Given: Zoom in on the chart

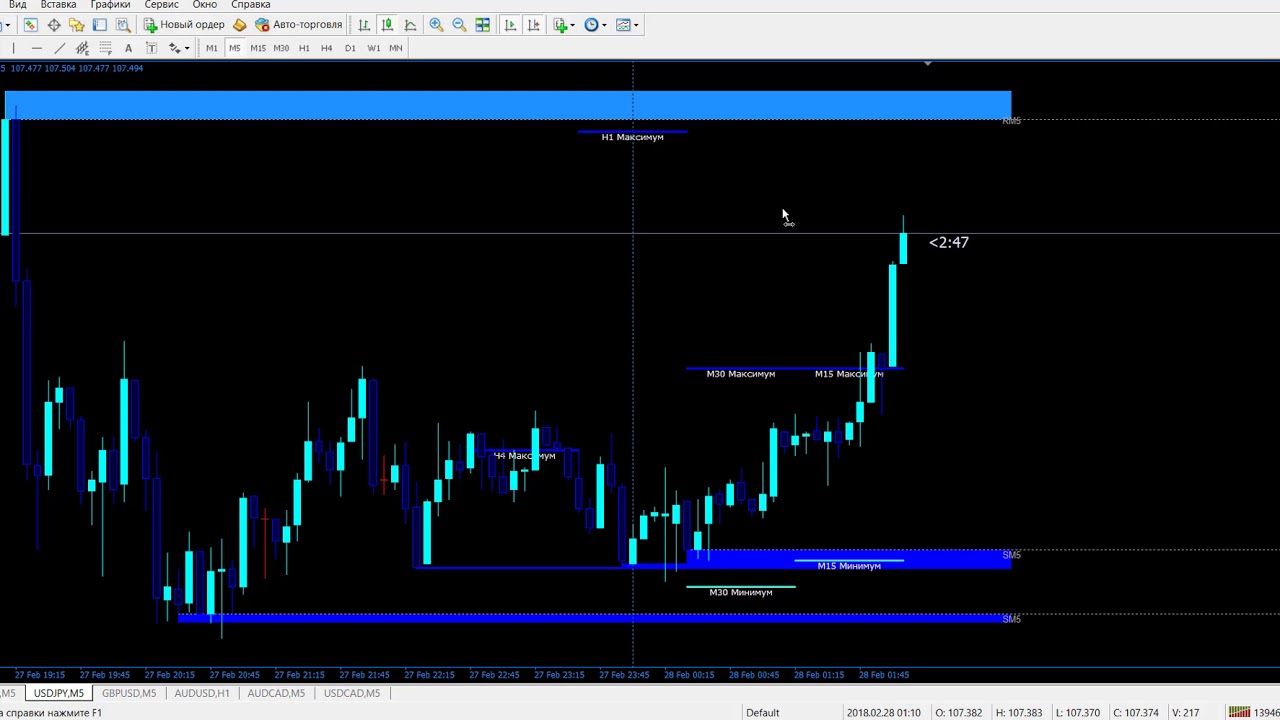Looking at the screenshot, I should pos(437,25).
